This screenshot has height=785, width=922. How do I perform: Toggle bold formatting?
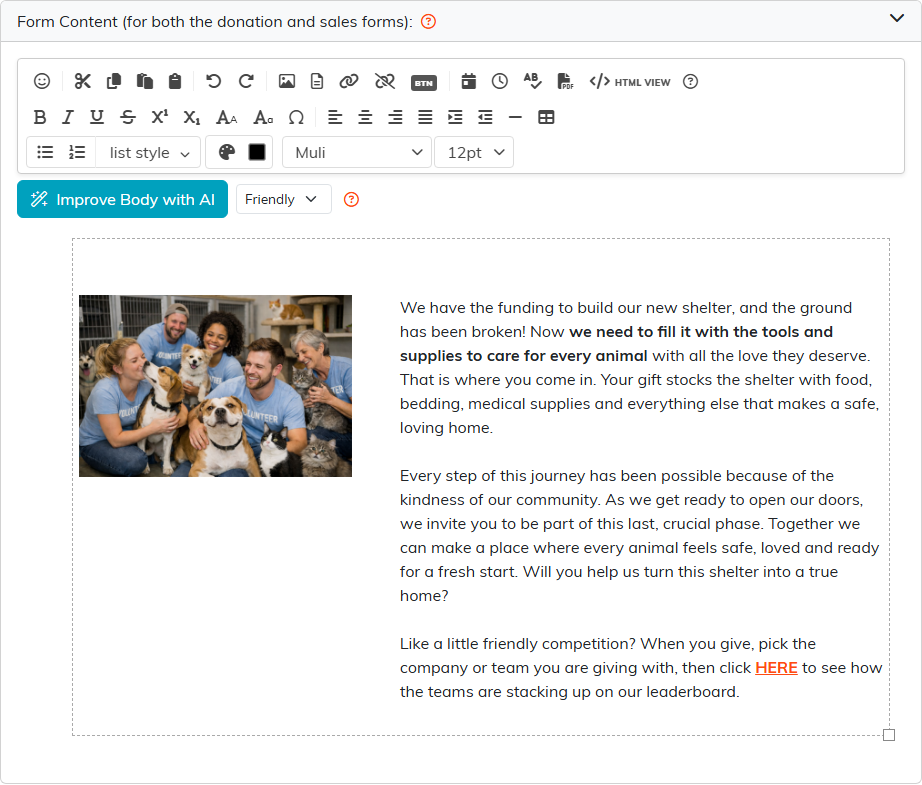40,118
